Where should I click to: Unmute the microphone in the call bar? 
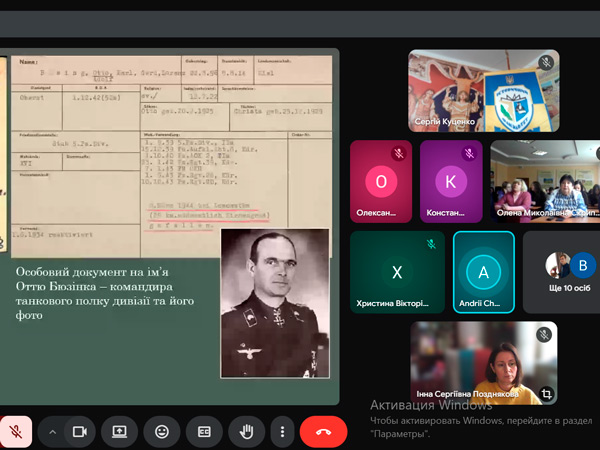(16, 432)
